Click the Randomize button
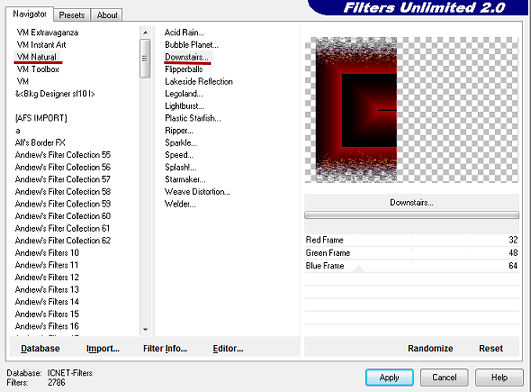Viewport: 531px width, 392px height. [430, 348]
